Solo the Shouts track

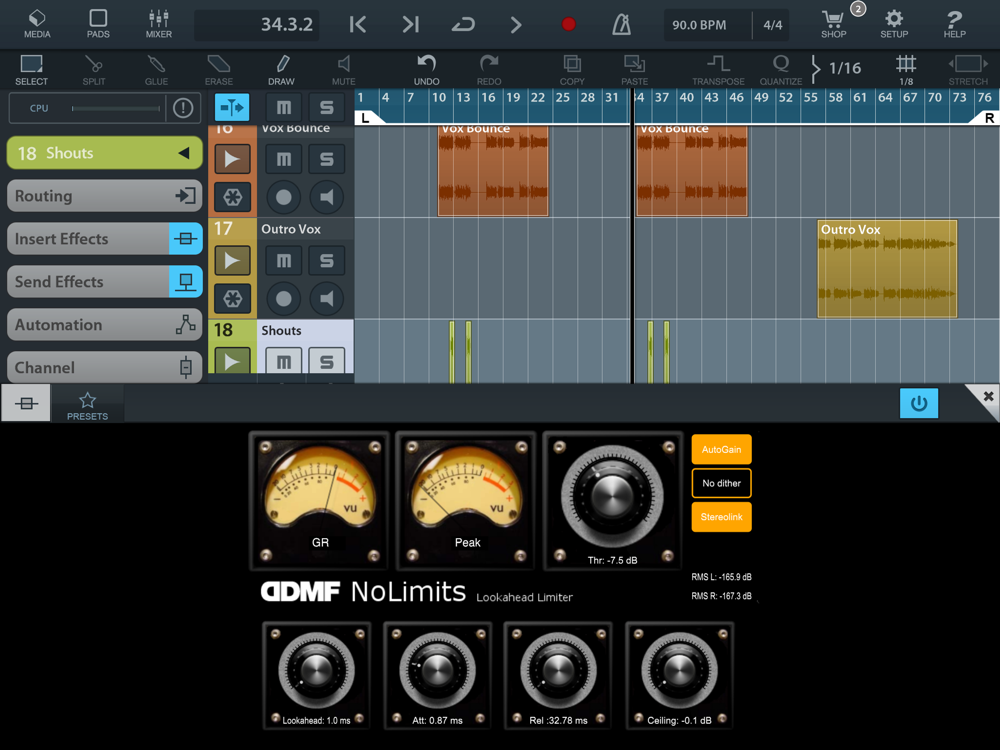click(x=327, y=361)
